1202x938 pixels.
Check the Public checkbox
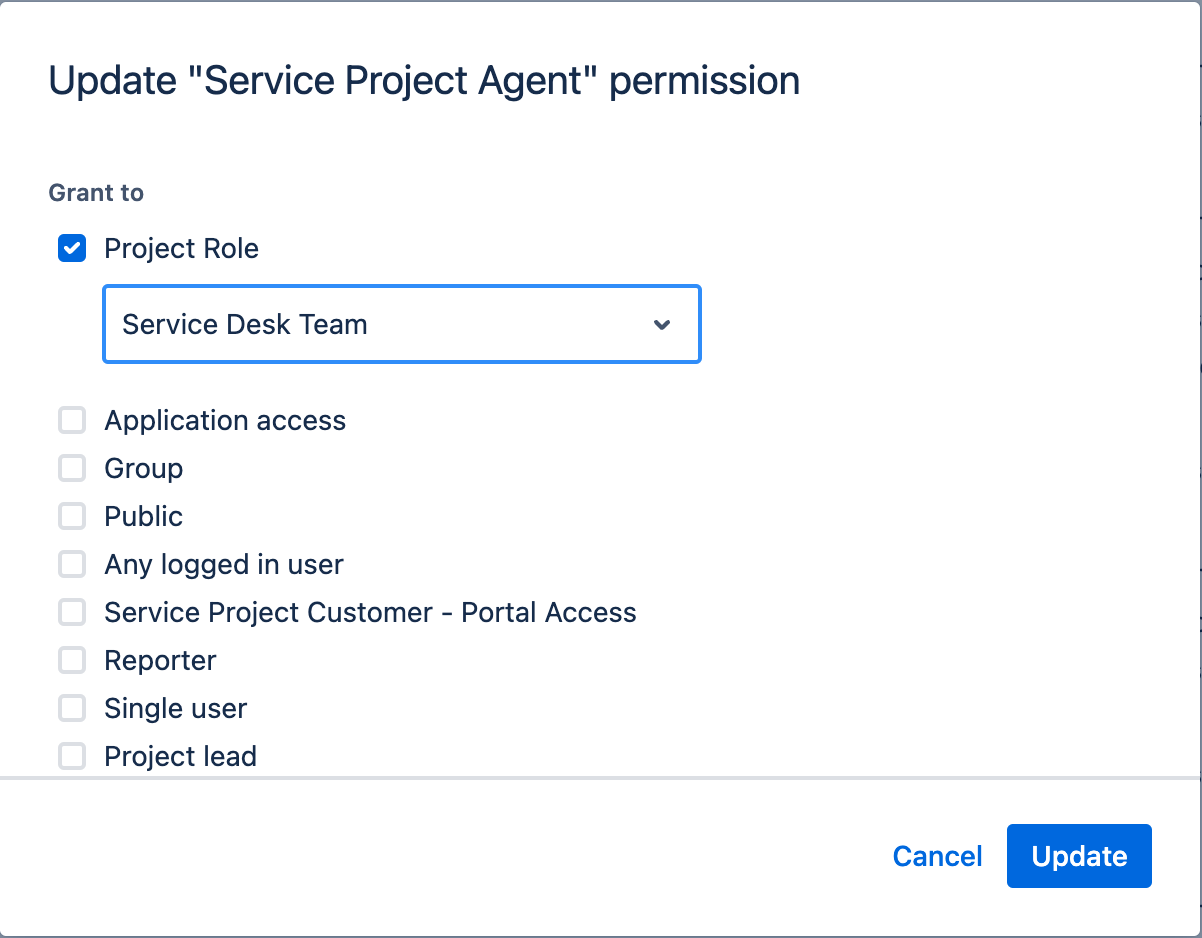(72, 517)
